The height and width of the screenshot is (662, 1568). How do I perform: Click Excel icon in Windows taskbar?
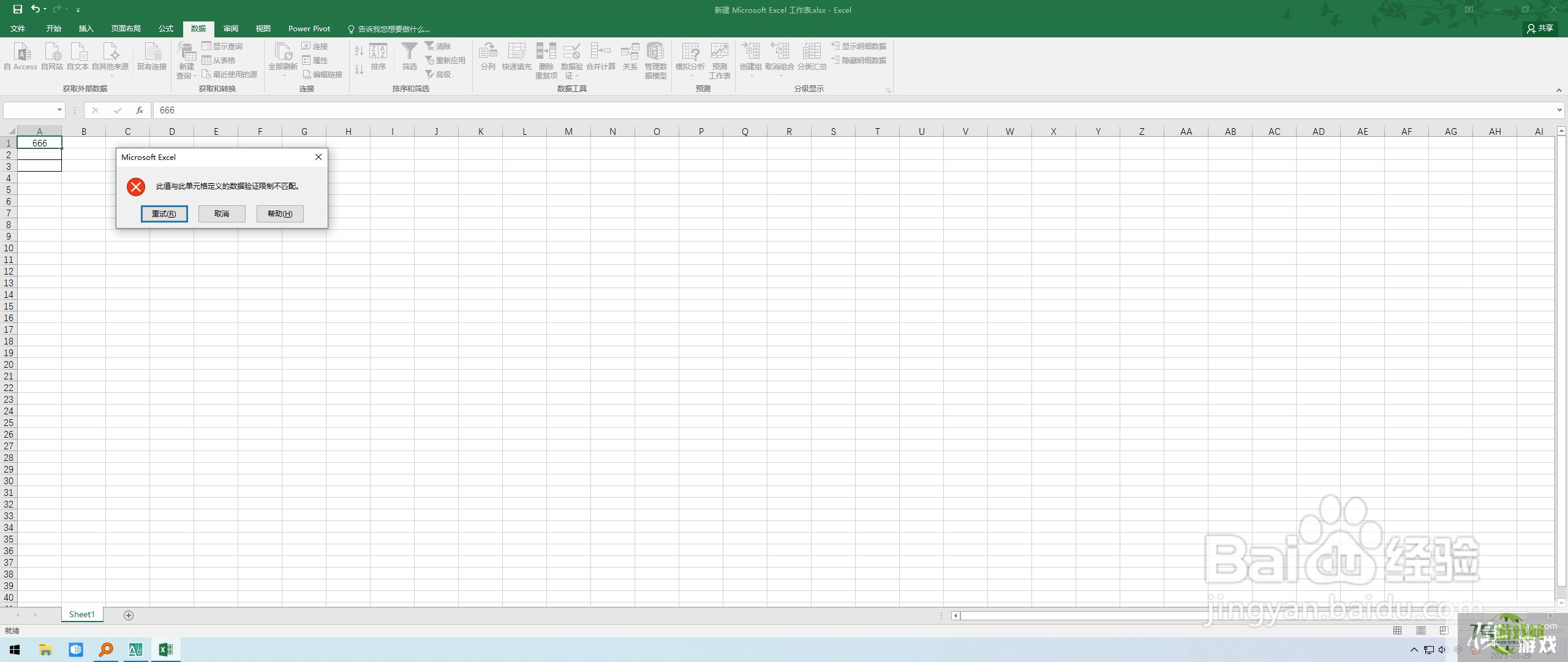pos(162,650)
